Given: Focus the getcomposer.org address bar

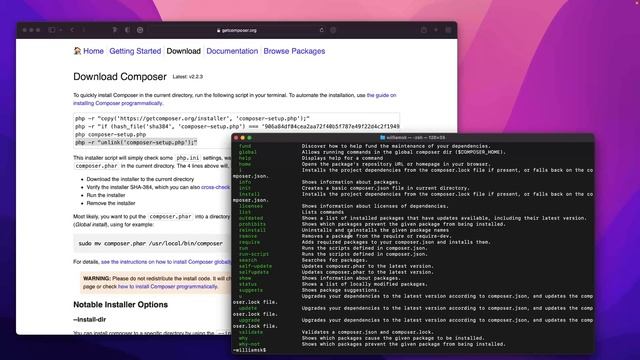Looking at the screenshot, I should [237, 30].
